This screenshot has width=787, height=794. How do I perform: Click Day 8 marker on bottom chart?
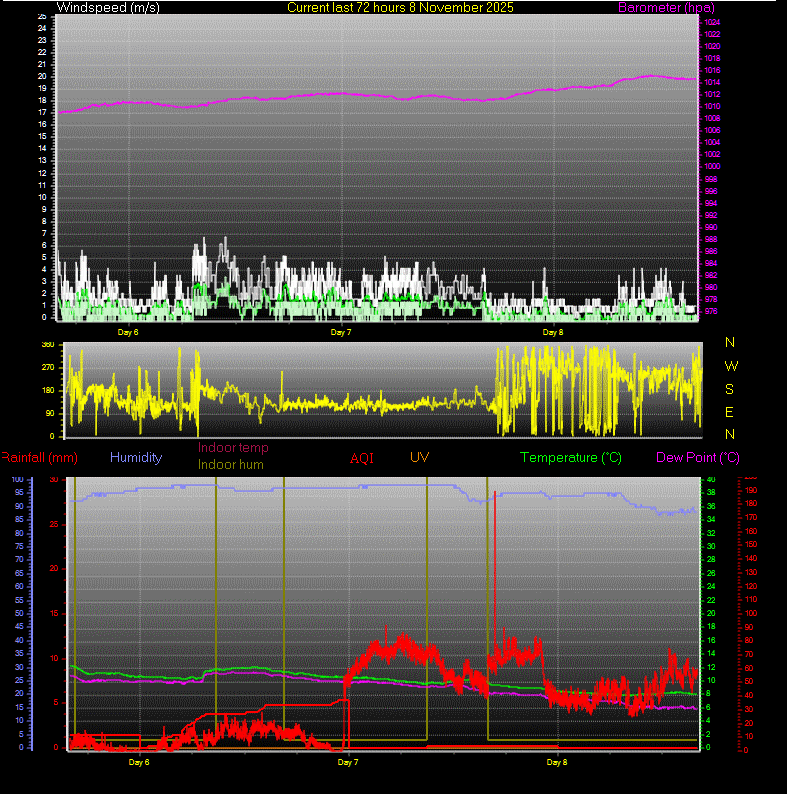pyautogui.click(x=557, y=762)
